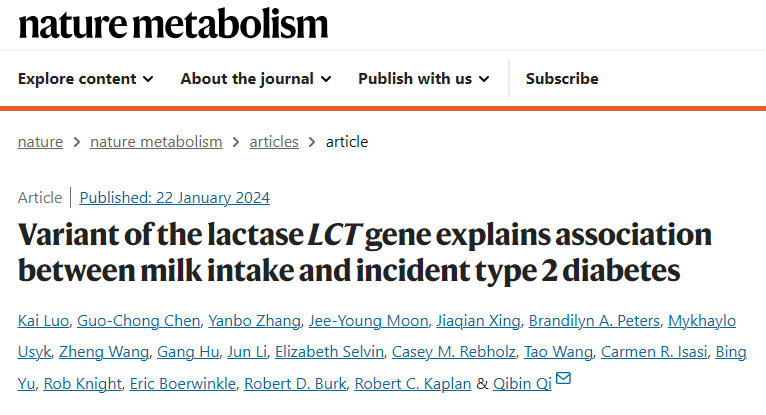This screenshot has width=766, height=415.
Task: Click the Robert C. Kaplan link
Action: point(413,384)
